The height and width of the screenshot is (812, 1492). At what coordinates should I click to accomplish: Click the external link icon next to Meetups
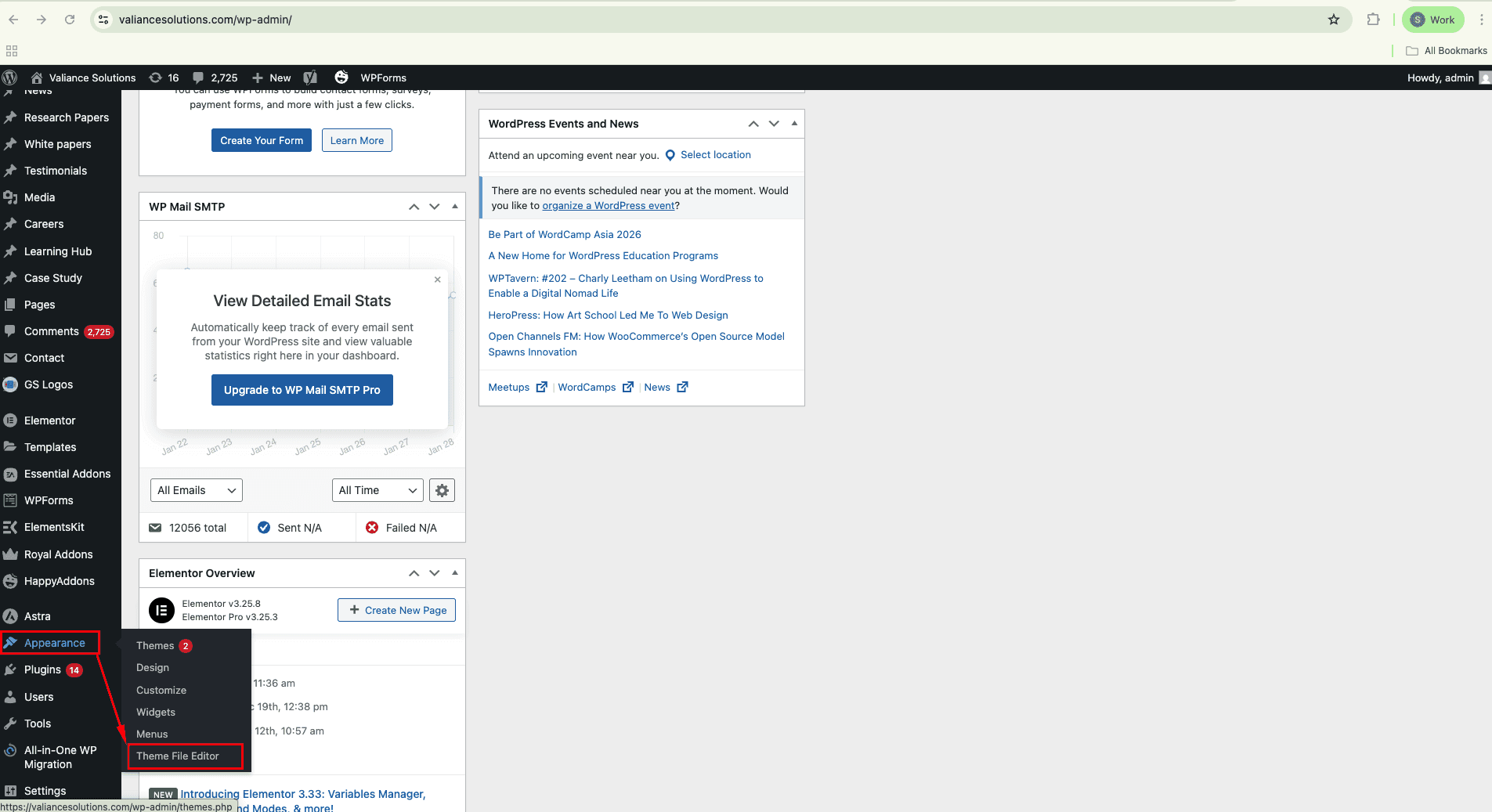(x=541, y=387)
